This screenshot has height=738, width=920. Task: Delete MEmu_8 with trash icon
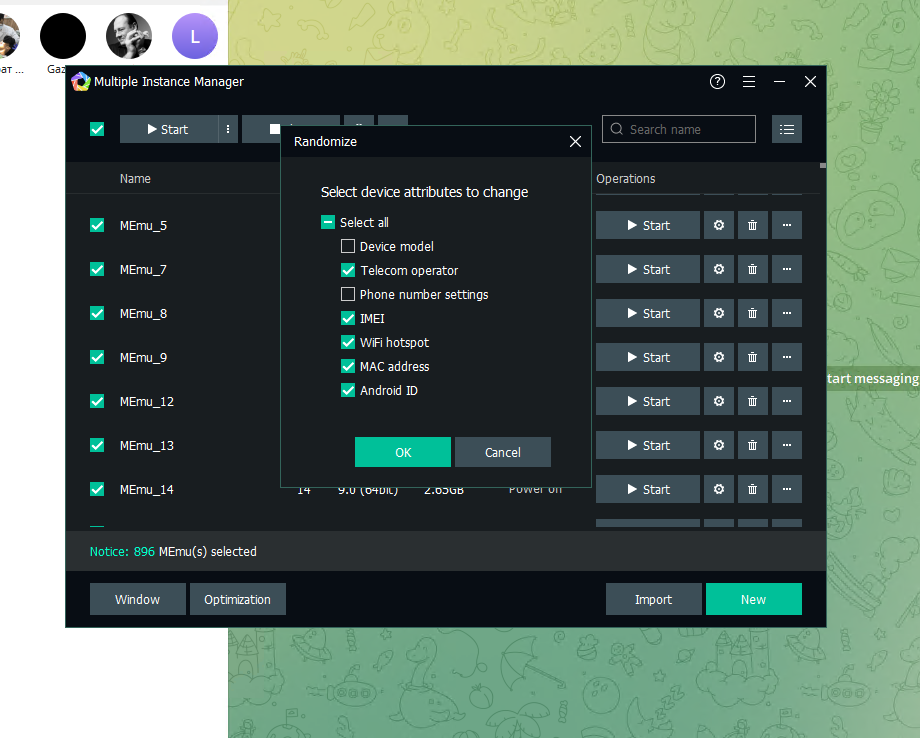(x=753, y=313)
